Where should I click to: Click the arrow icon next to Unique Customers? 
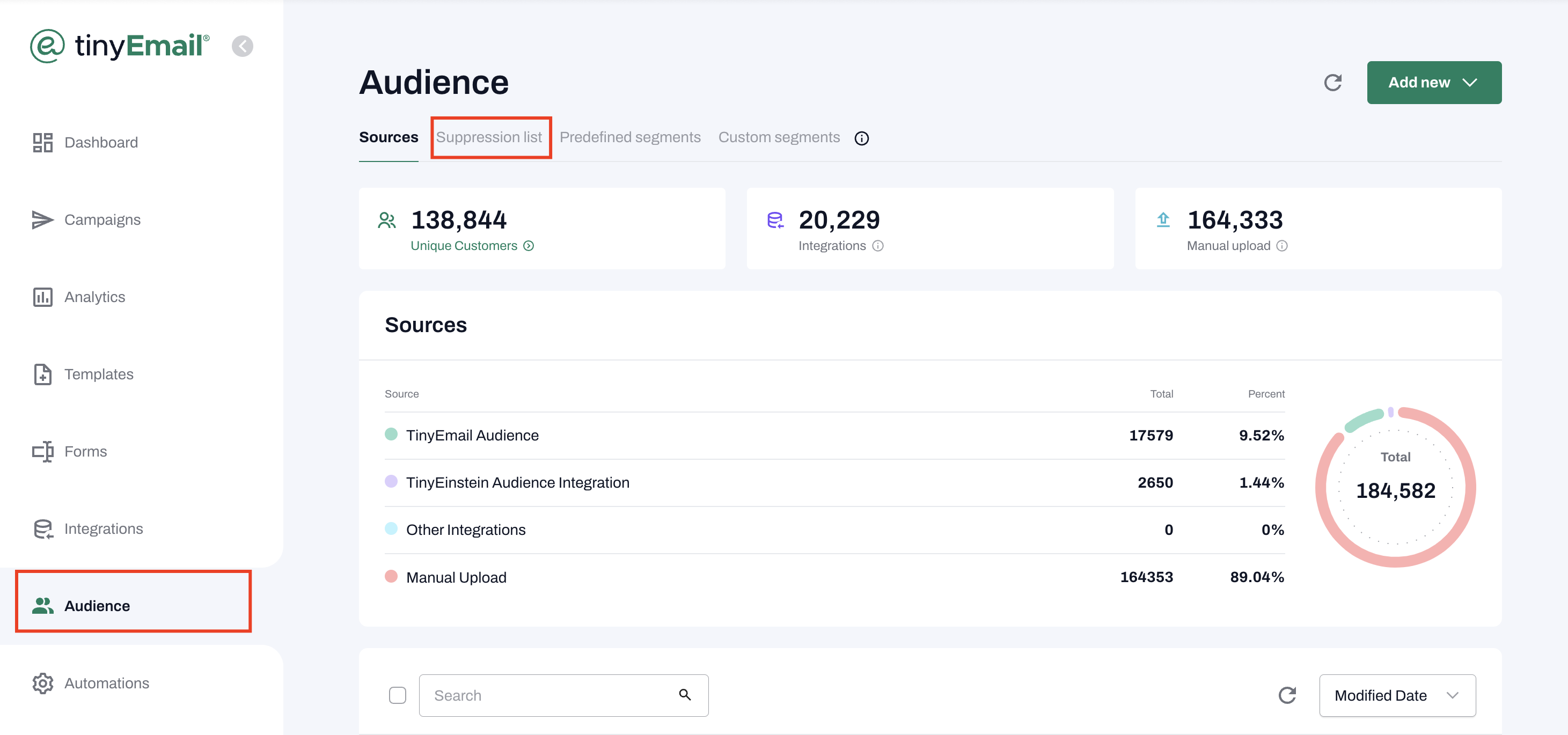click(x=529, y=246)
